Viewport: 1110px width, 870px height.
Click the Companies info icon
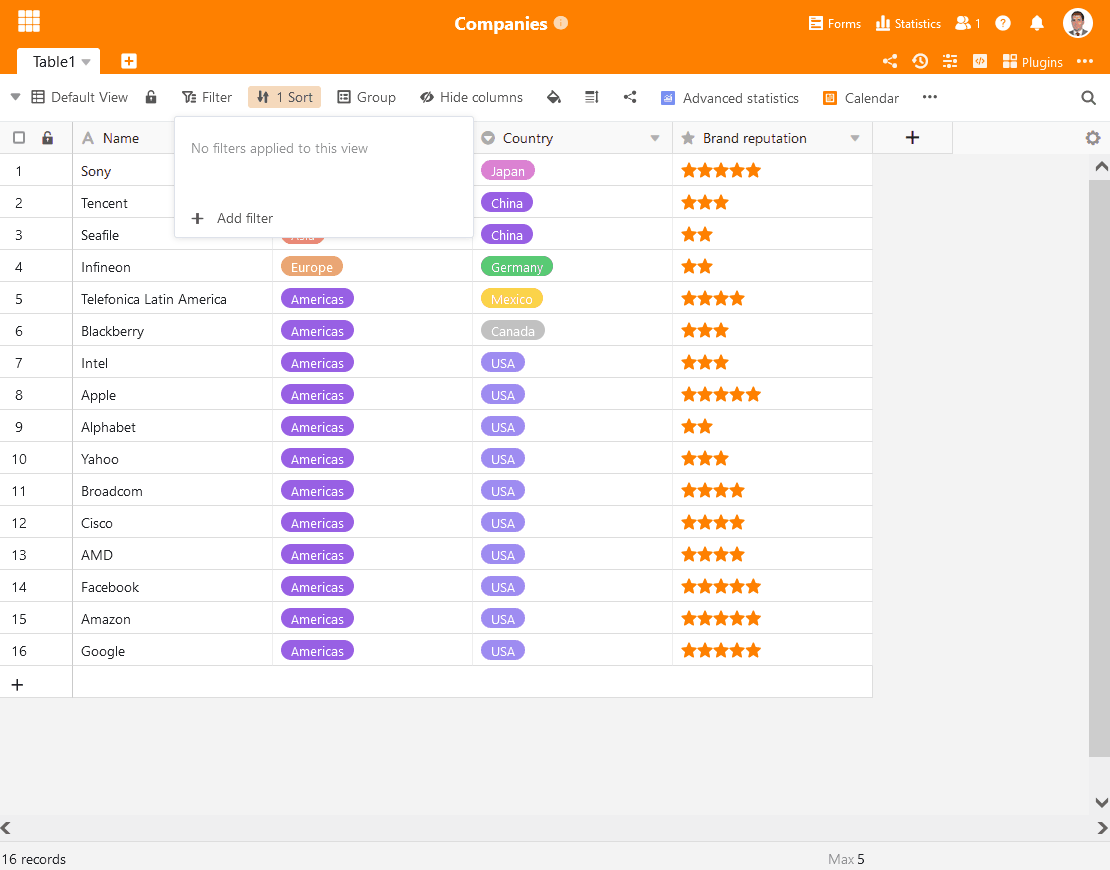(561, 23)
